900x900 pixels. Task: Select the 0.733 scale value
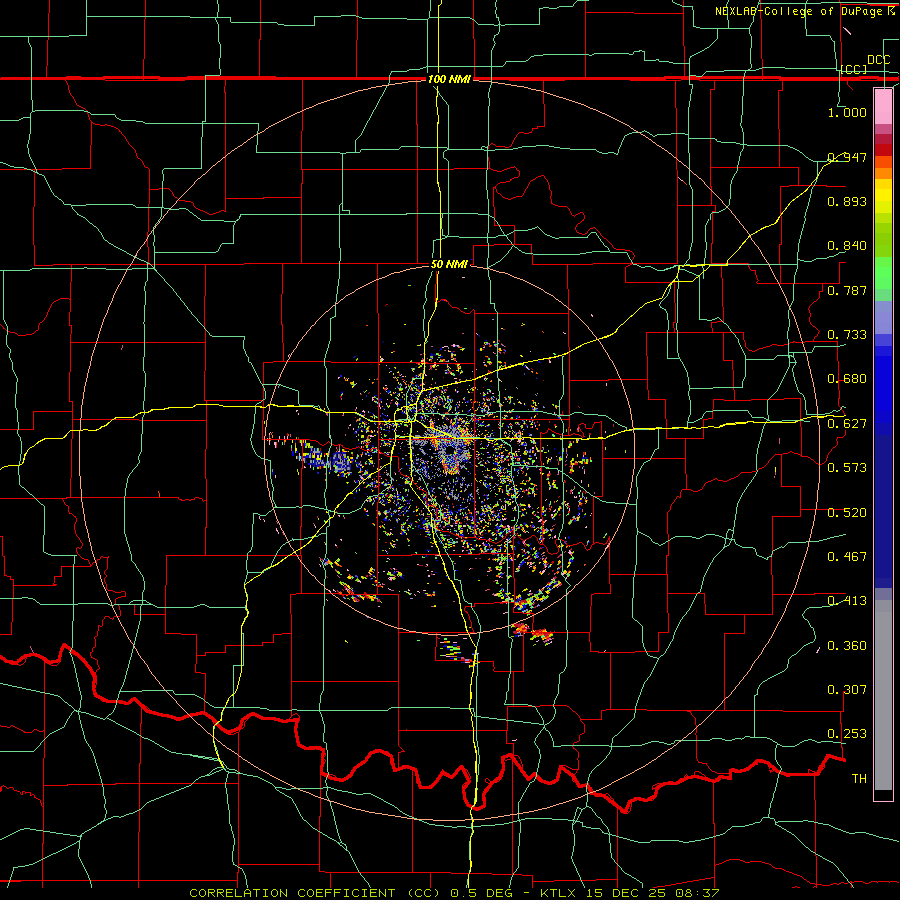click(x=847, y=334)
